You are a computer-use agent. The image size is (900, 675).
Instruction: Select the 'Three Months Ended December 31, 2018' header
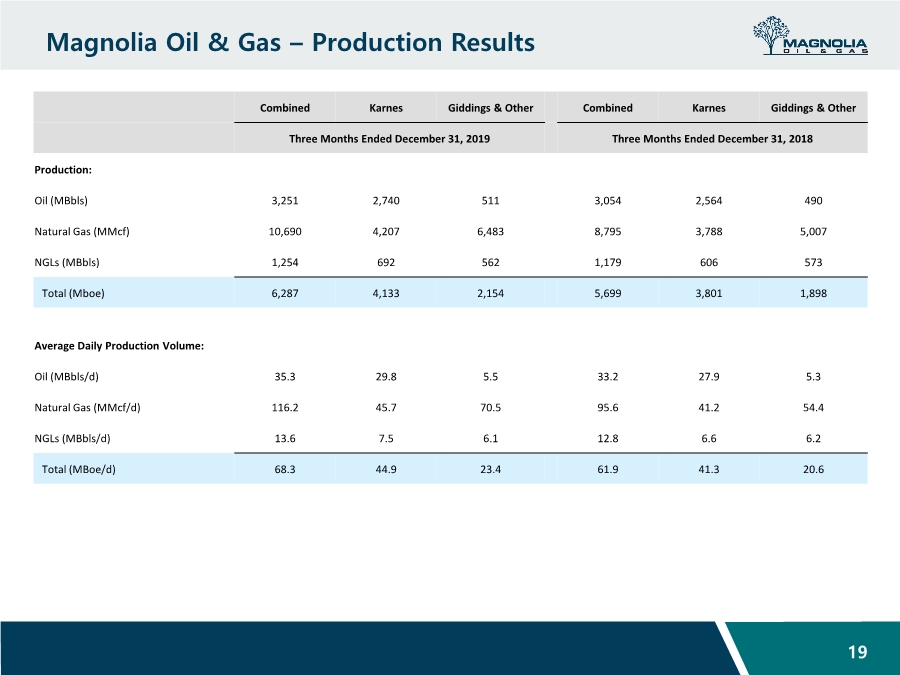click(x=712, y=139)
